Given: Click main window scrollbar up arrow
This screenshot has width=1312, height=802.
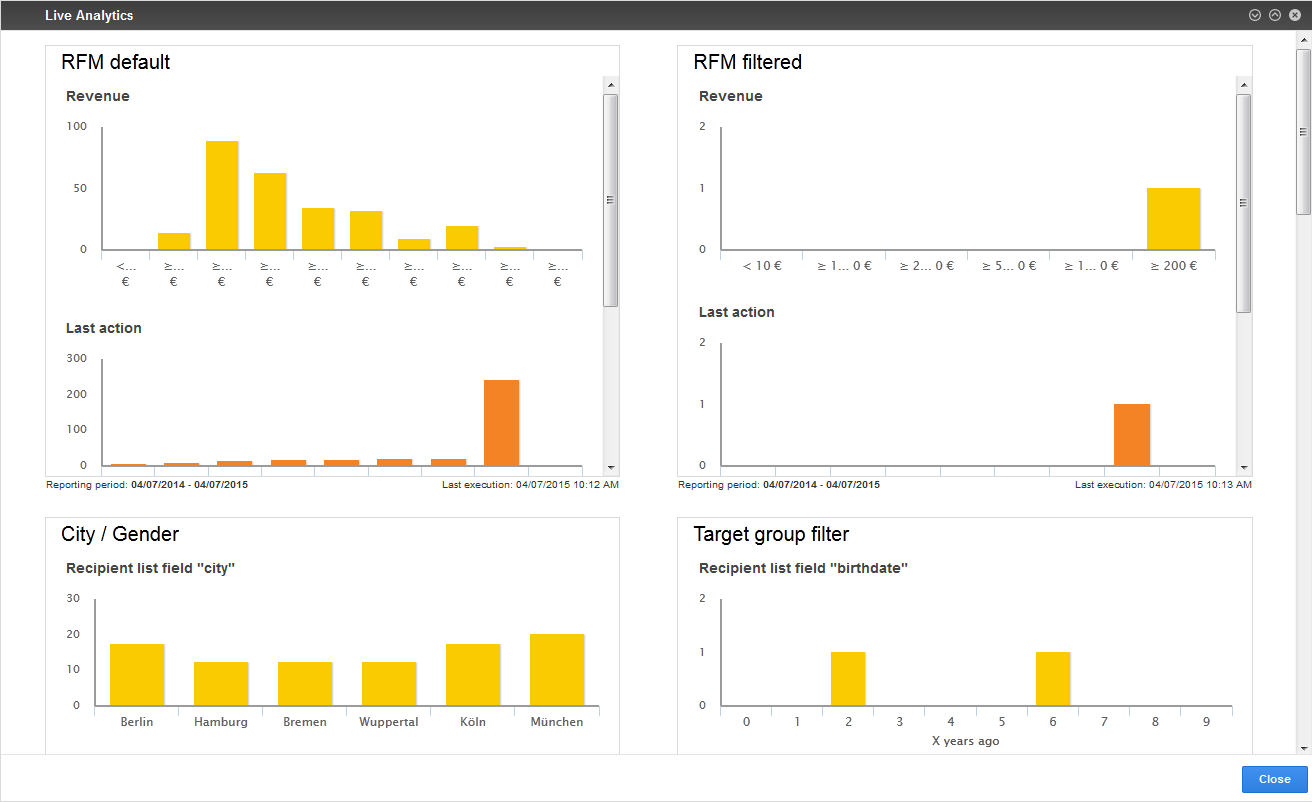Looking at the screenshot, I should (1303, 38).
